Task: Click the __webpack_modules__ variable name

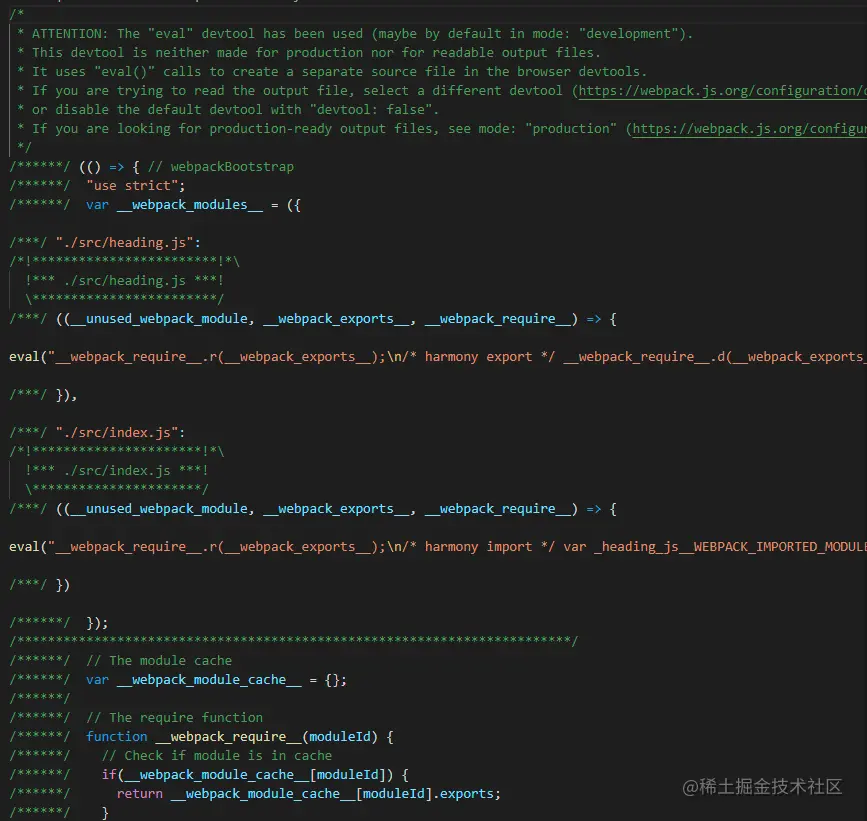Action: coord(190,205)
